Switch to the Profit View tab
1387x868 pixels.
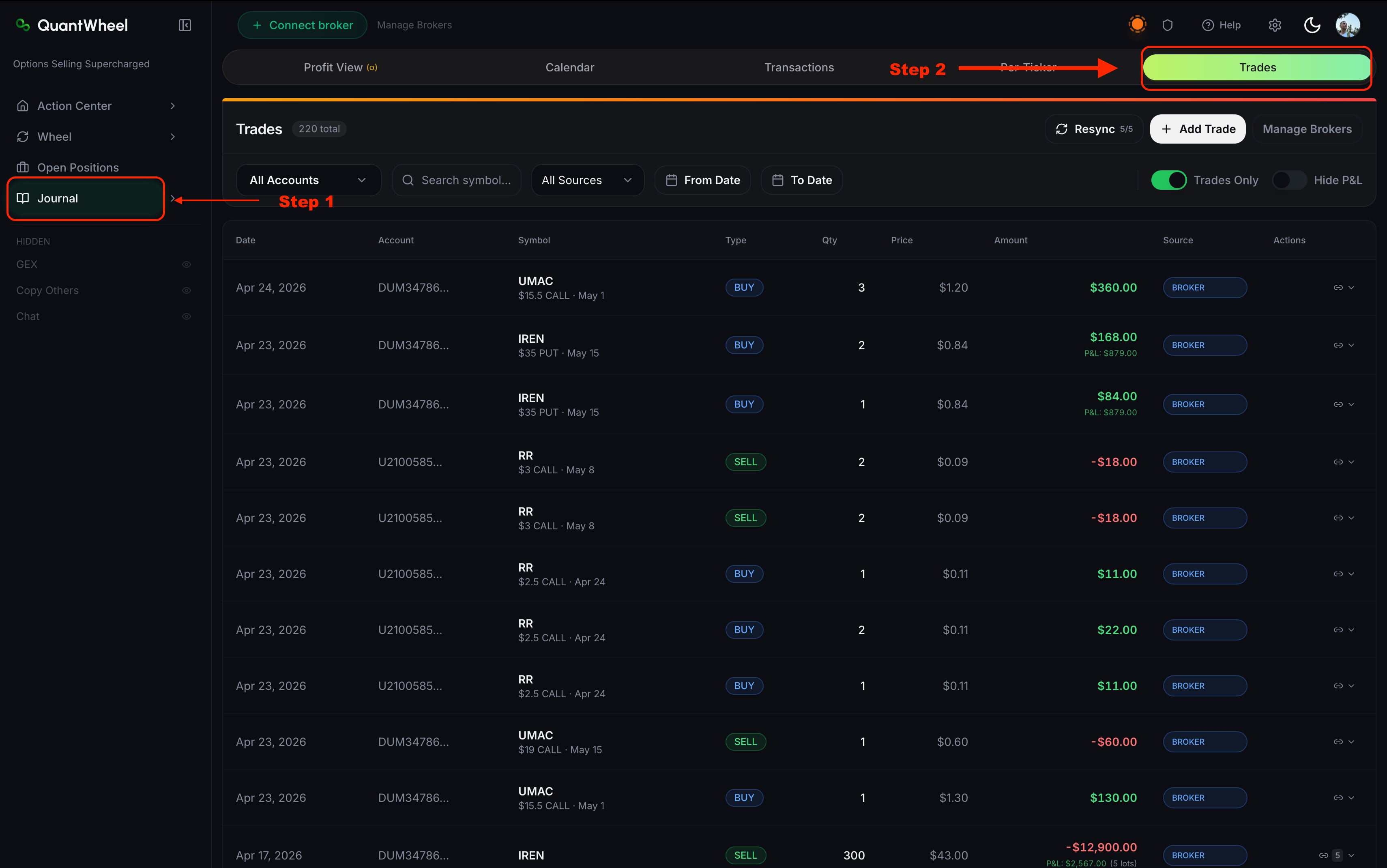[x=340, y=68]
